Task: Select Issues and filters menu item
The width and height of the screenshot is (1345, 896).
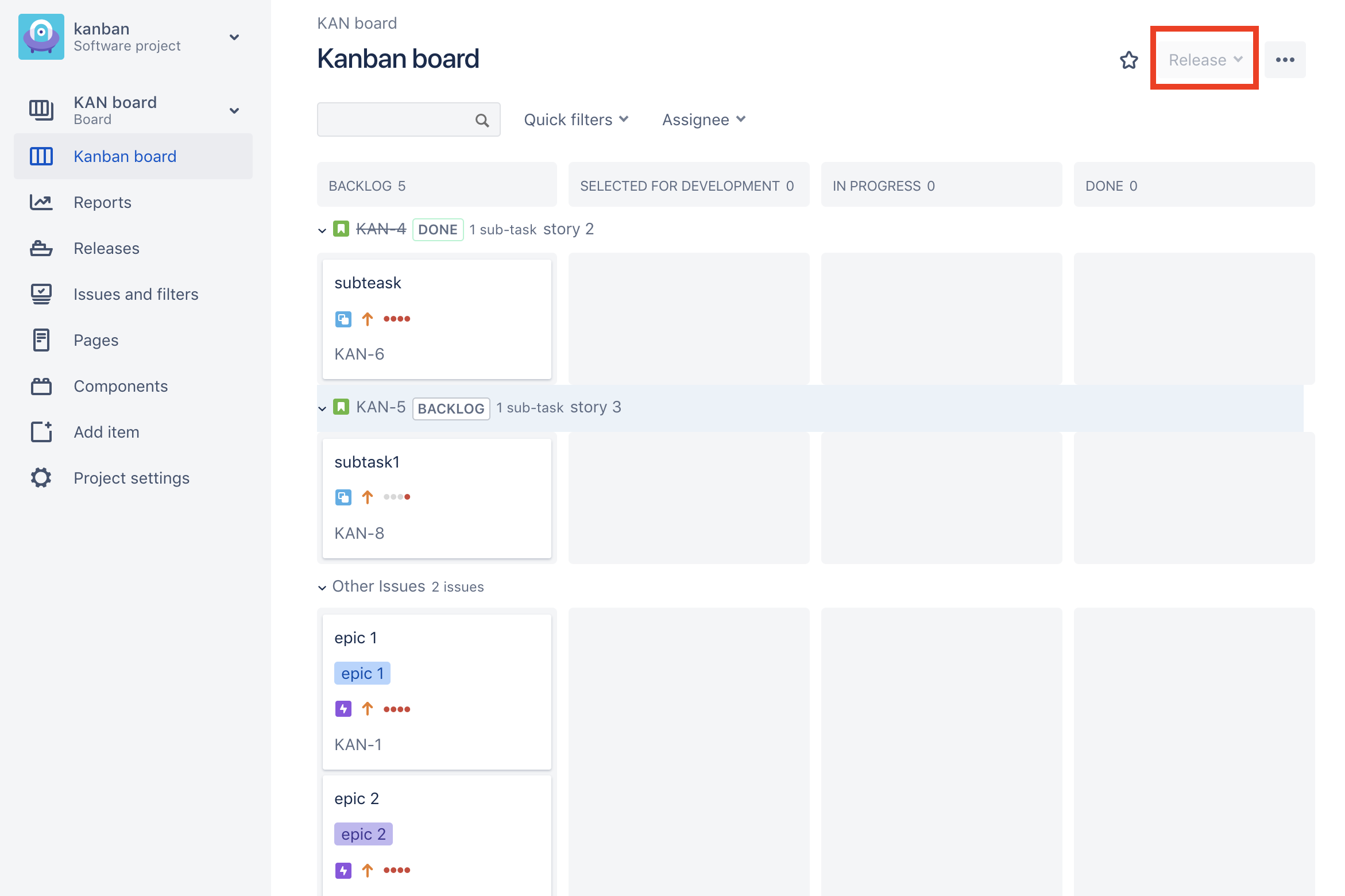Action: point(136,294)
